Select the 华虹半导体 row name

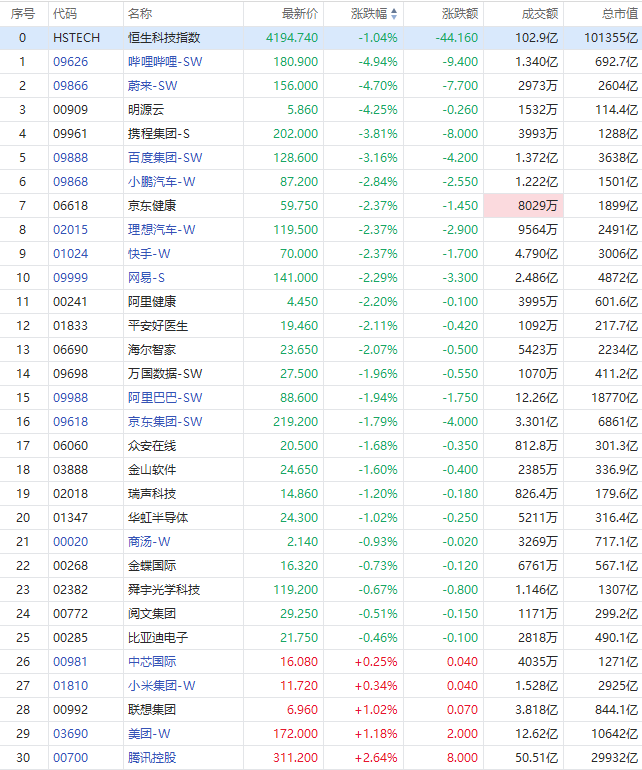pyautogui.click(x=158, y=518)
